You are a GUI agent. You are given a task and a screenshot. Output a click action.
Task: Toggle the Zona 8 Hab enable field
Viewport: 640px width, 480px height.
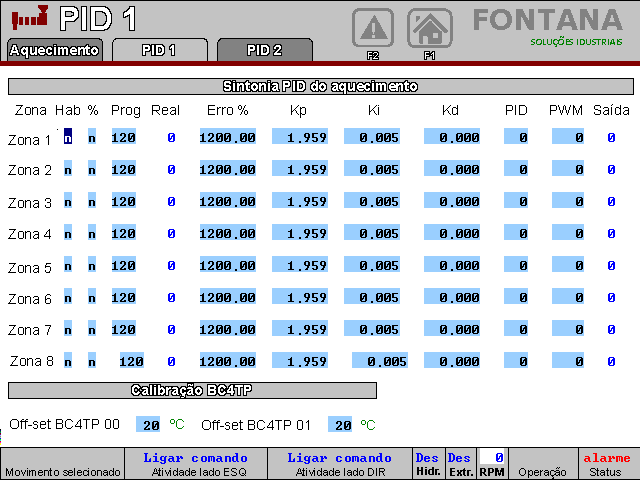[68, 361]
